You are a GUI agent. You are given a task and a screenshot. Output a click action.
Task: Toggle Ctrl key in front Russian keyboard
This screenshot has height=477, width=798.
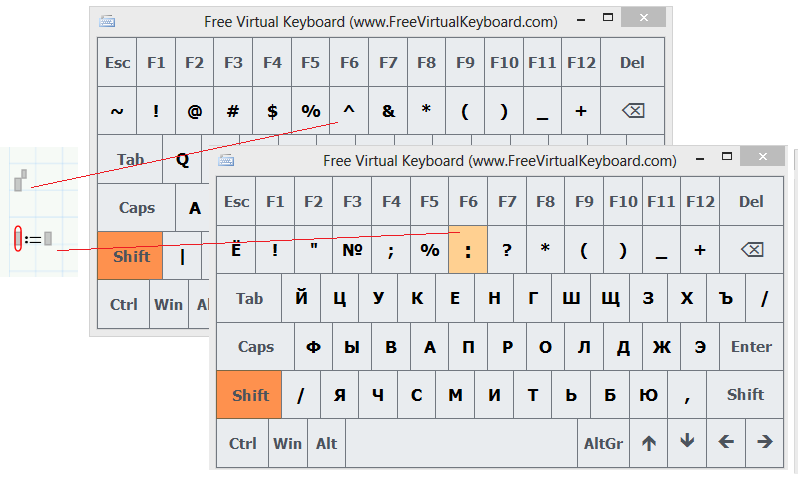click(x=242, y=443)
